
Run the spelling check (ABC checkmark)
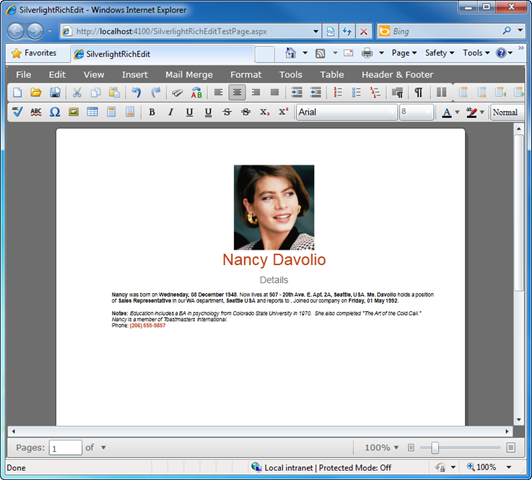17,112
